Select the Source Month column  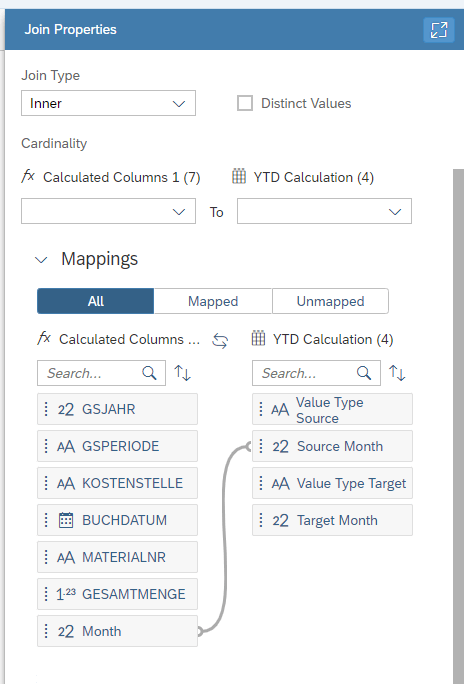point(332,446)
